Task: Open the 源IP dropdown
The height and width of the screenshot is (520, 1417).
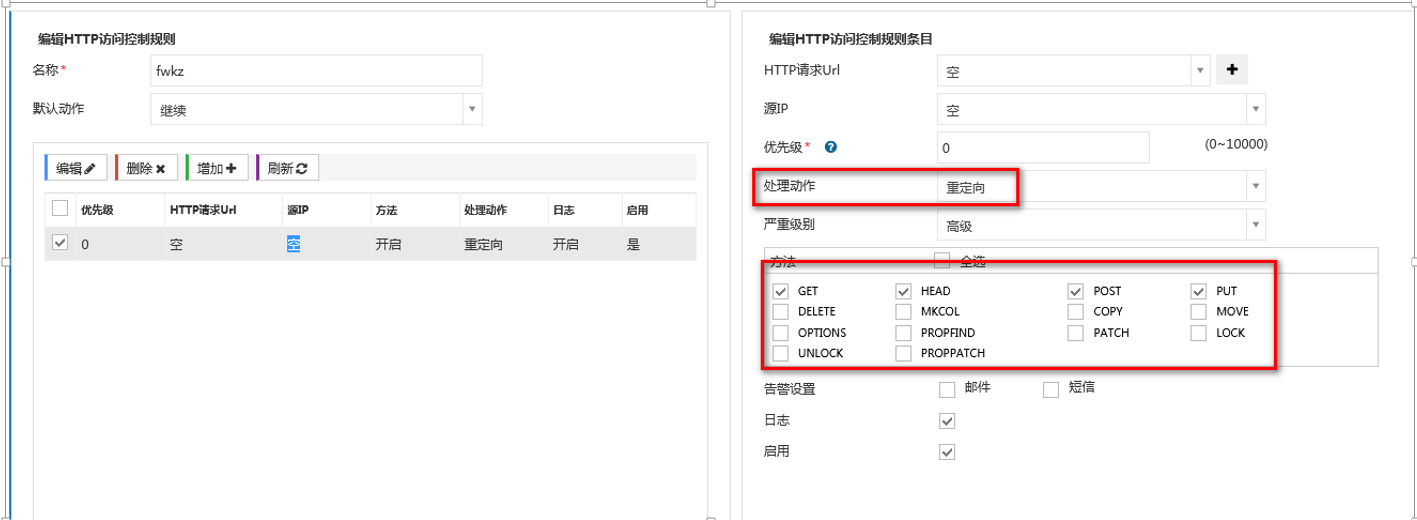Action: tap(1101, 109)
